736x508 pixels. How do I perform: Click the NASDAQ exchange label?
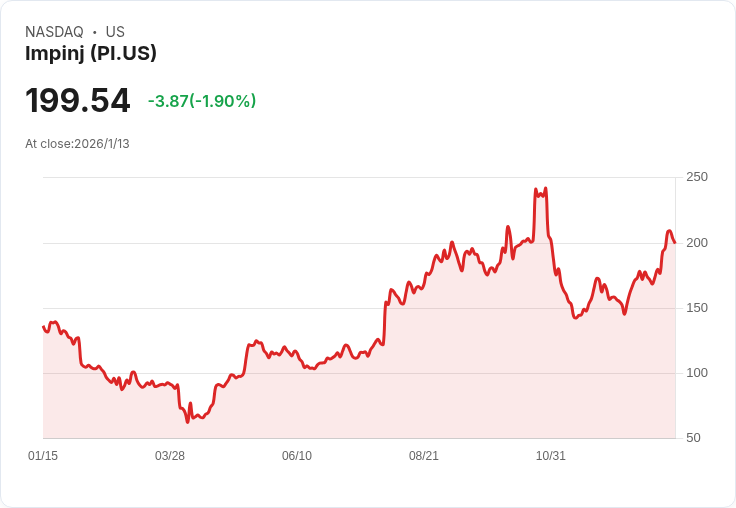pyautogui.click(x=54, y=32)
